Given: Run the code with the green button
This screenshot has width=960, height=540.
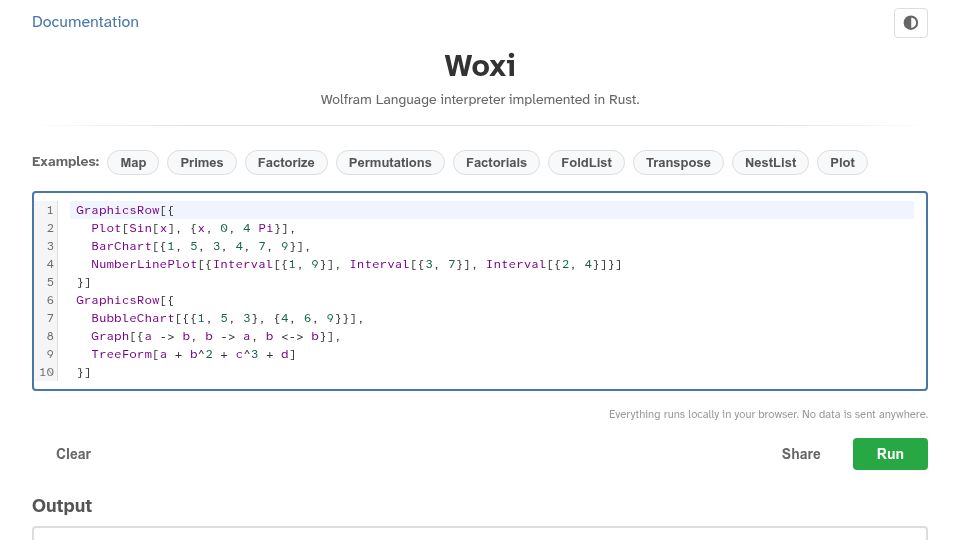Looking at the screenshot, I should (890, 454).
